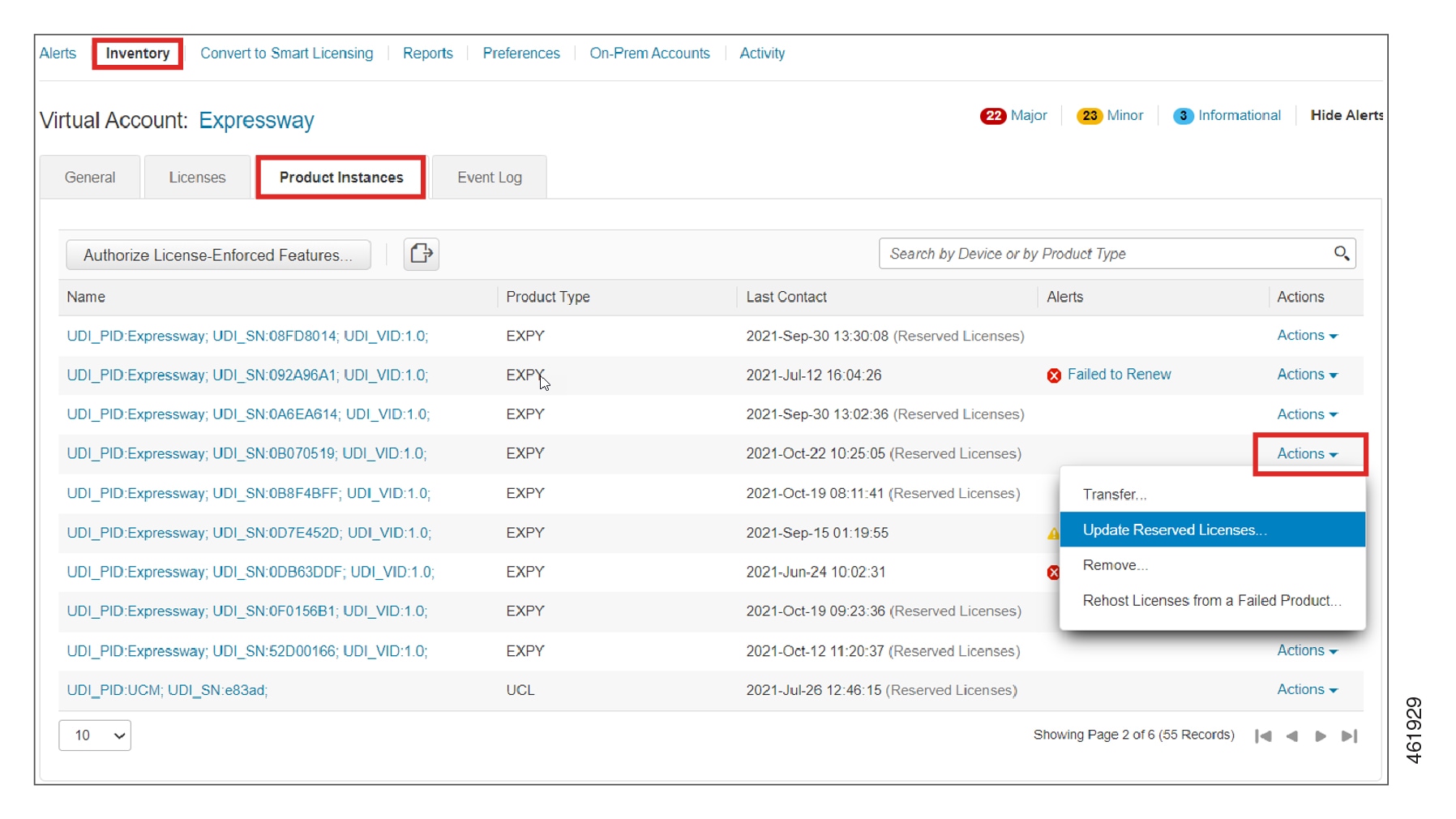Click the Major alerts link
This screenshot has width=1456, height=819.
[x=1029, y=116]
